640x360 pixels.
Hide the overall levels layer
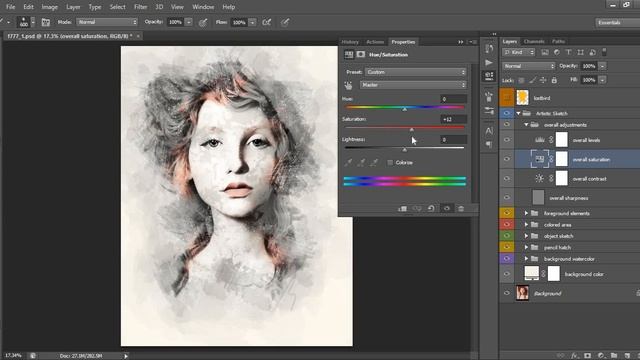point(507,140)
